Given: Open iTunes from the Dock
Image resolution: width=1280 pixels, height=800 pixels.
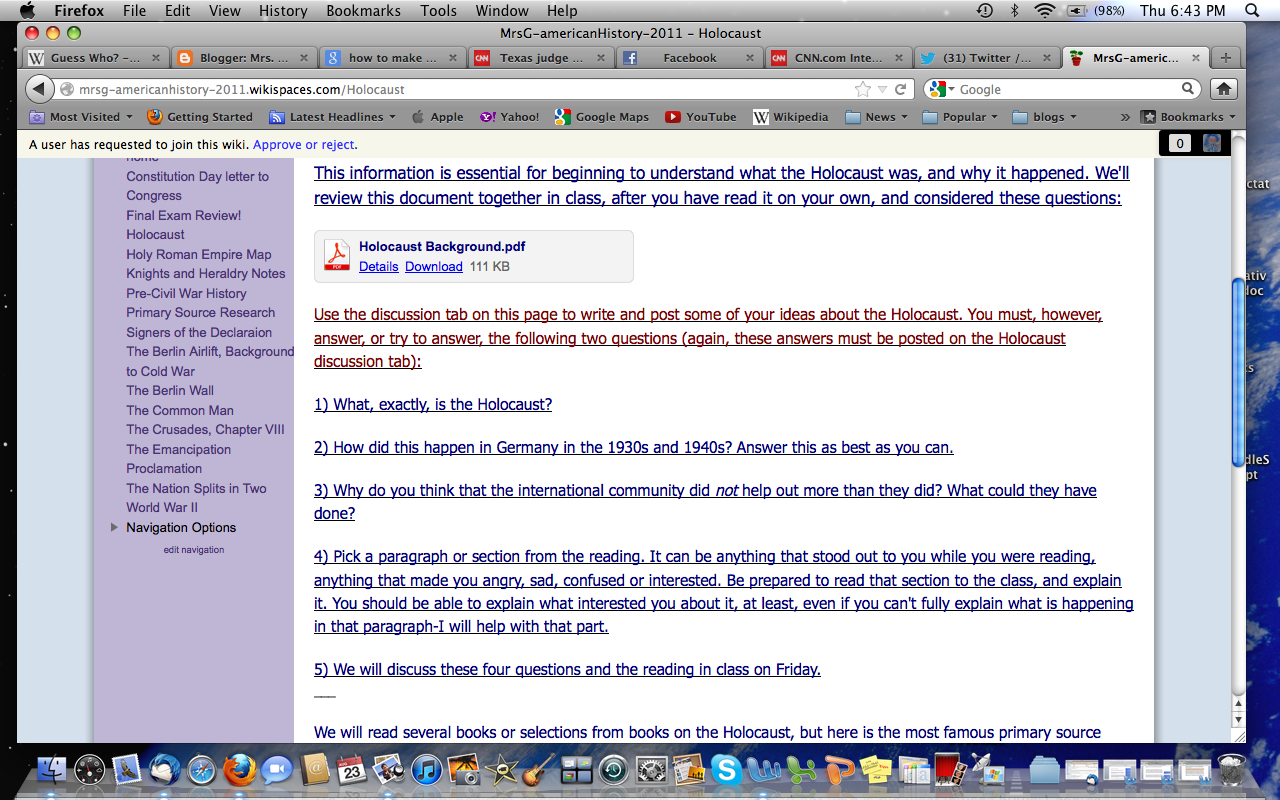Looking at the screenshot, I should (x=427, y=770).
